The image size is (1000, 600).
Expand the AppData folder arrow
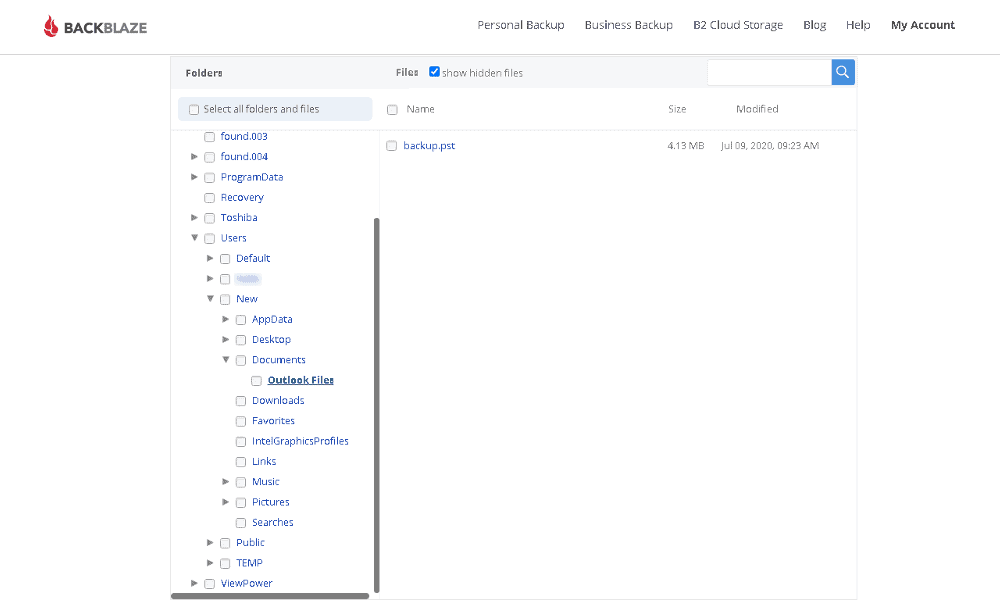pos(226,319)
